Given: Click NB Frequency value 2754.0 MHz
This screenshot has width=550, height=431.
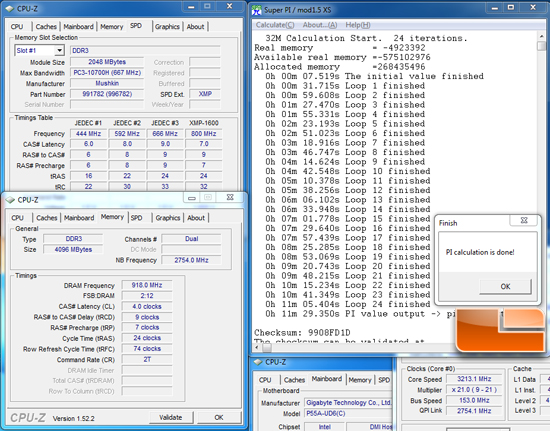Looking at the screenshot, I should tap(192, 260).
